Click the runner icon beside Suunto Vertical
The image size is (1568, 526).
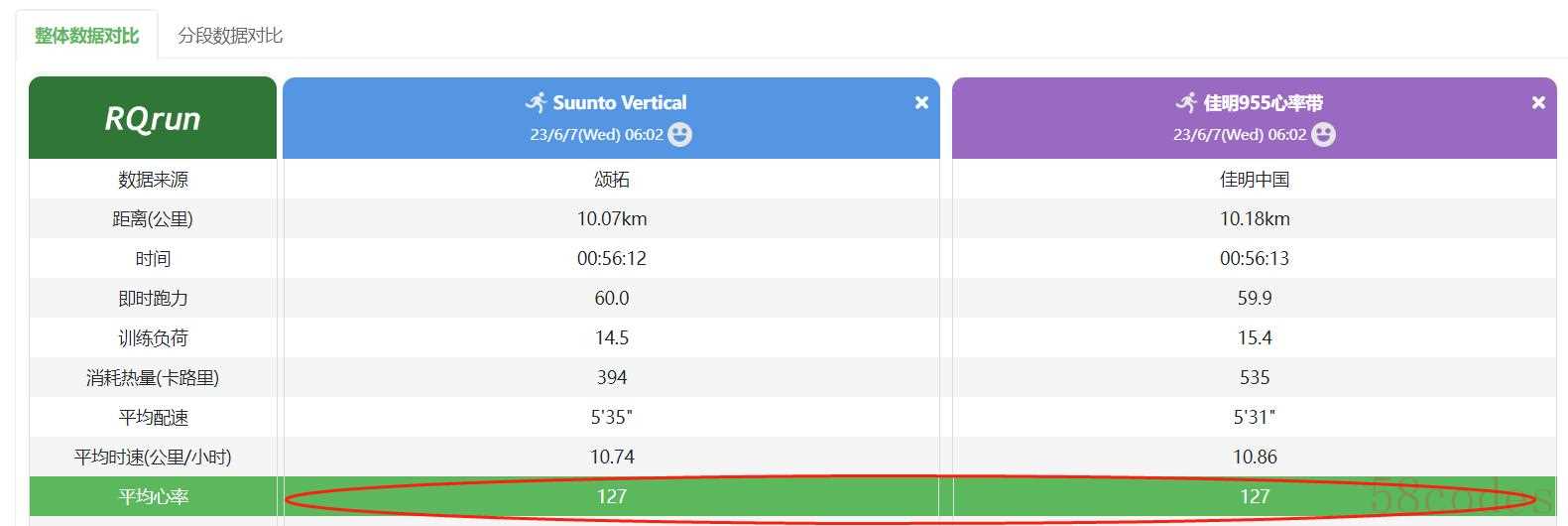click(x=537, y=102)
